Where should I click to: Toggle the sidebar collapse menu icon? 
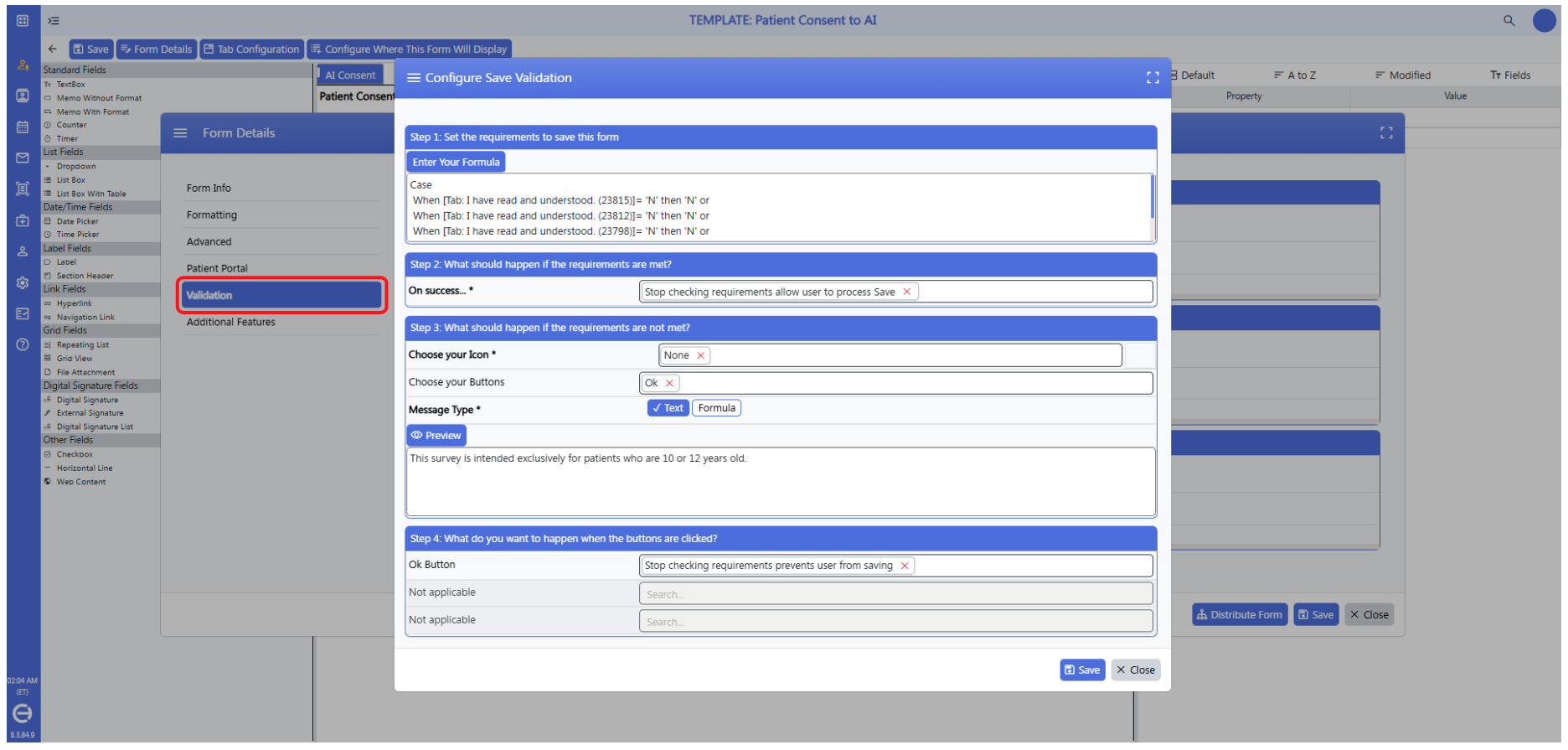[x=54, y=20]
